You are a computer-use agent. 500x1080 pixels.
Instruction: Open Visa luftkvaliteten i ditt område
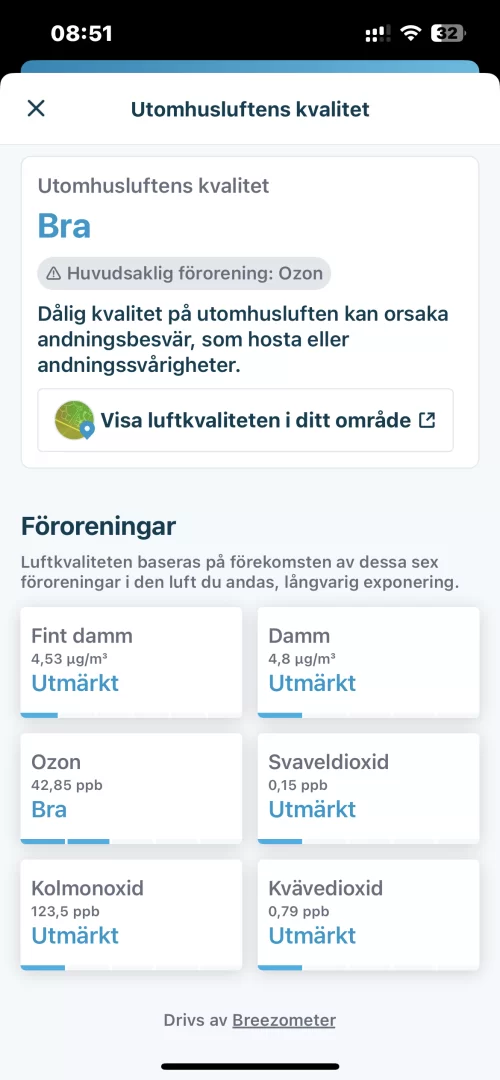click(x=245, y=420)
